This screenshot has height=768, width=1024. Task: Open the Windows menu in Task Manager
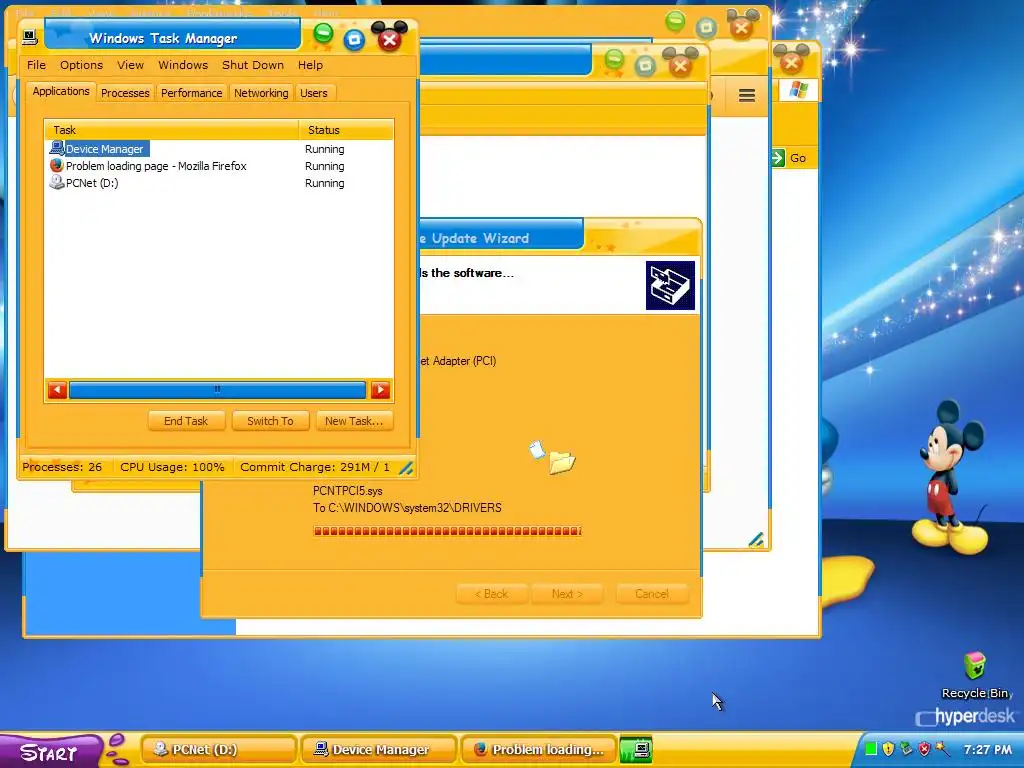point(182,65)
